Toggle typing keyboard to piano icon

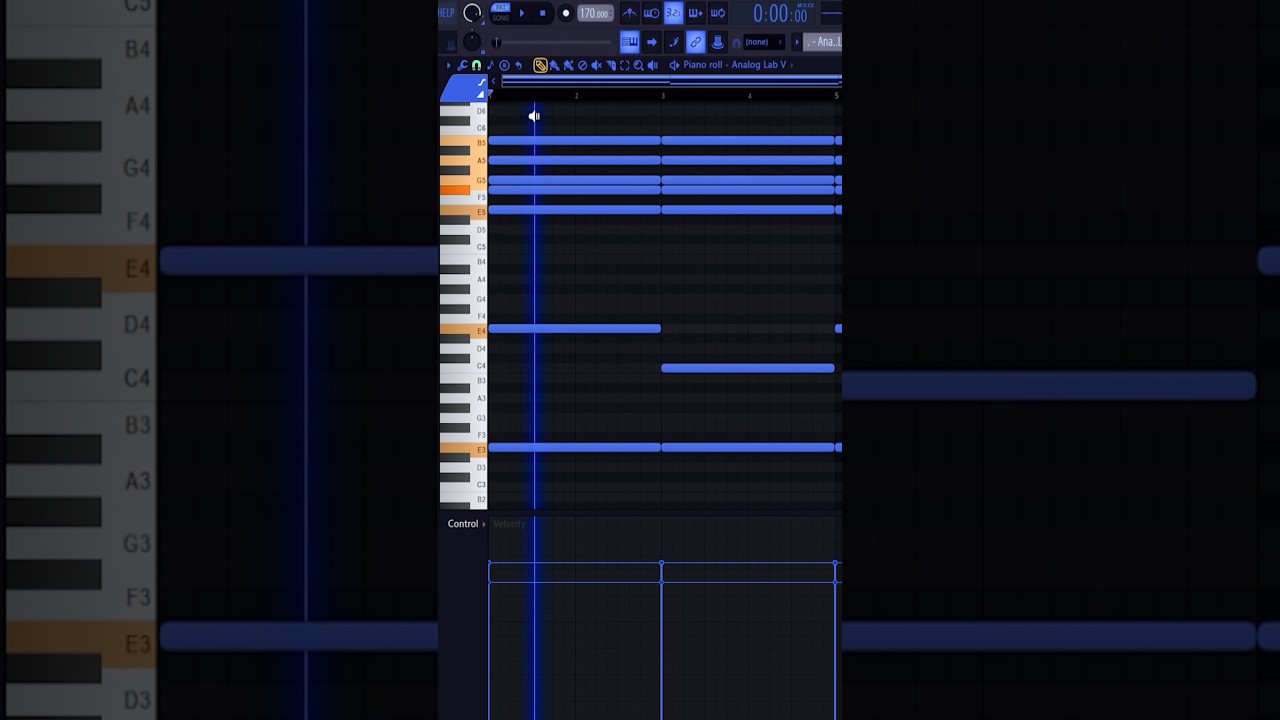pyautogui.click(x=630, y=41)
